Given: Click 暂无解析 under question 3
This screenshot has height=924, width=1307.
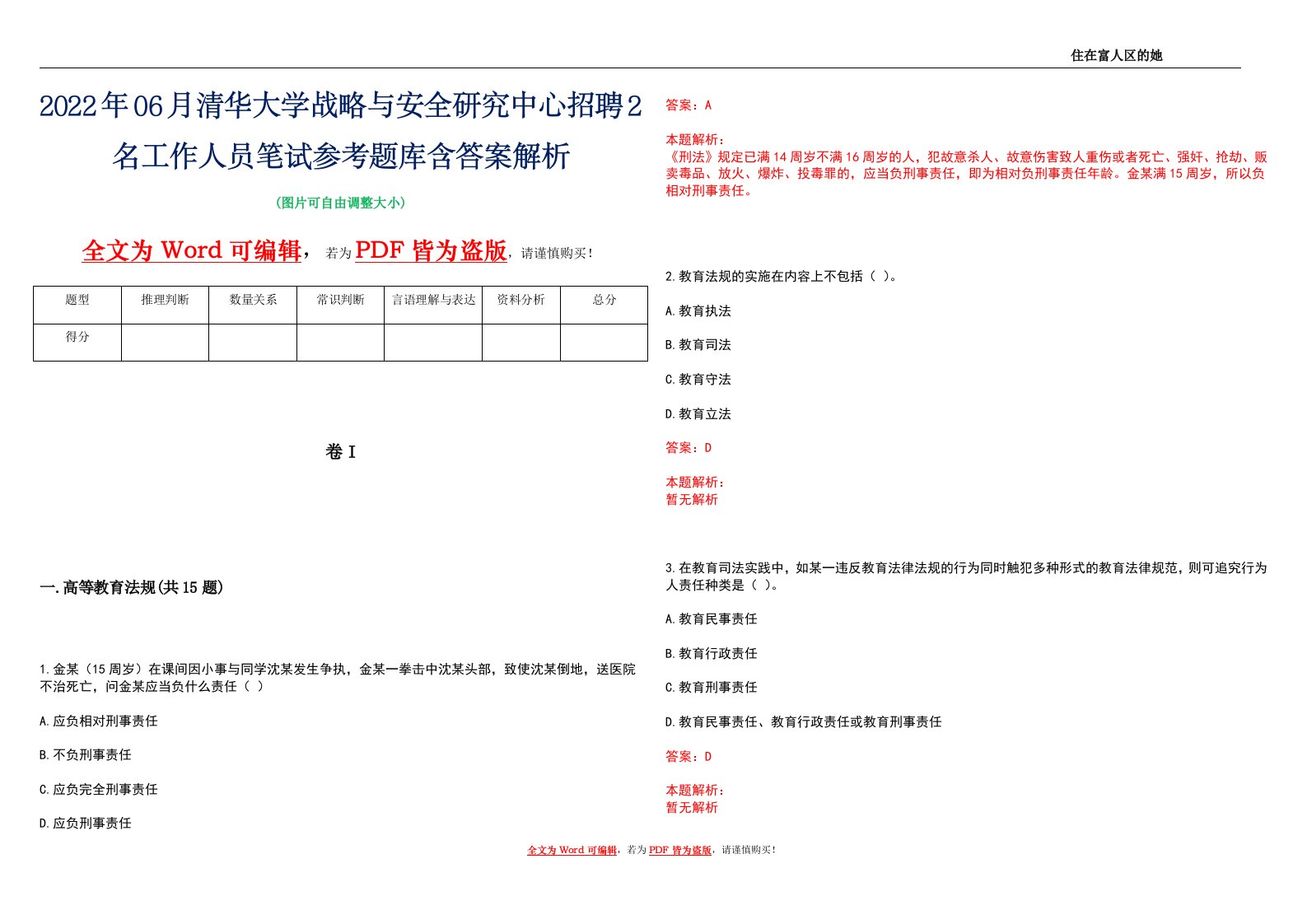Looking at the screenshot, I should click(x=692, y=807).
